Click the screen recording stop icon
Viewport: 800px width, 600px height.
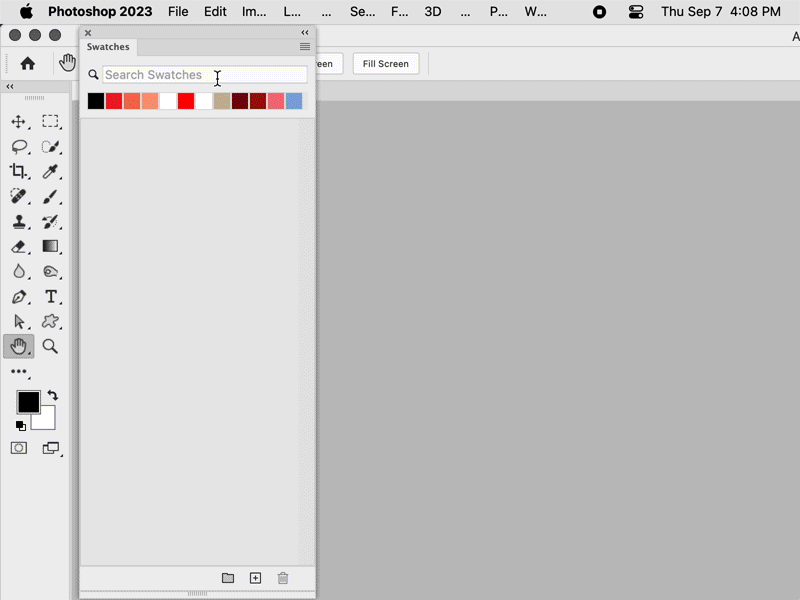tap(599, 11)
